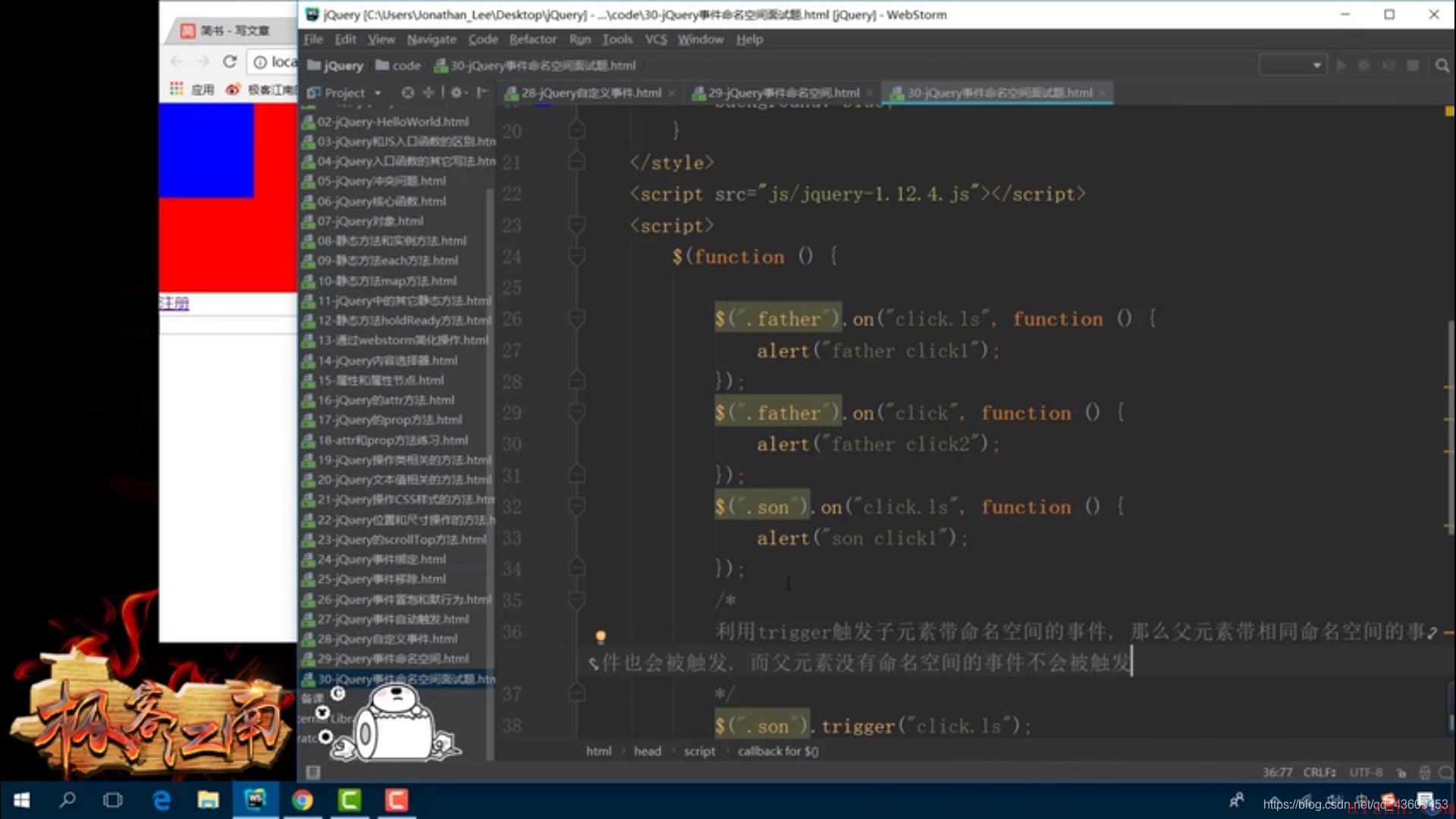Click the red father box in browser
This screenshot has width=1456, height=819.
tap(227, 245)
